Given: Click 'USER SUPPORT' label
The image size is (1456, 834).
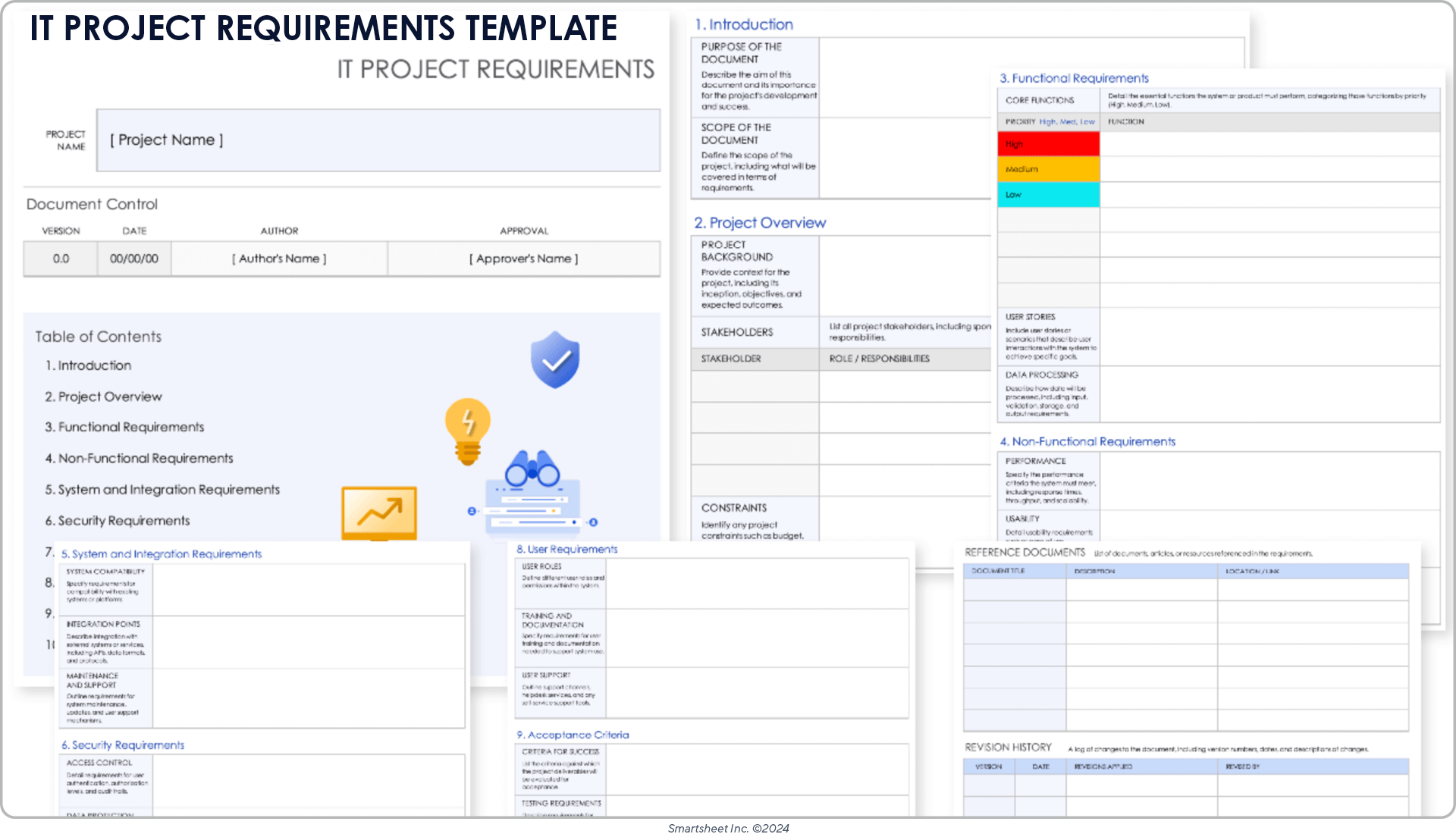Looking at the screenshot, I should [x=546, y=675].
